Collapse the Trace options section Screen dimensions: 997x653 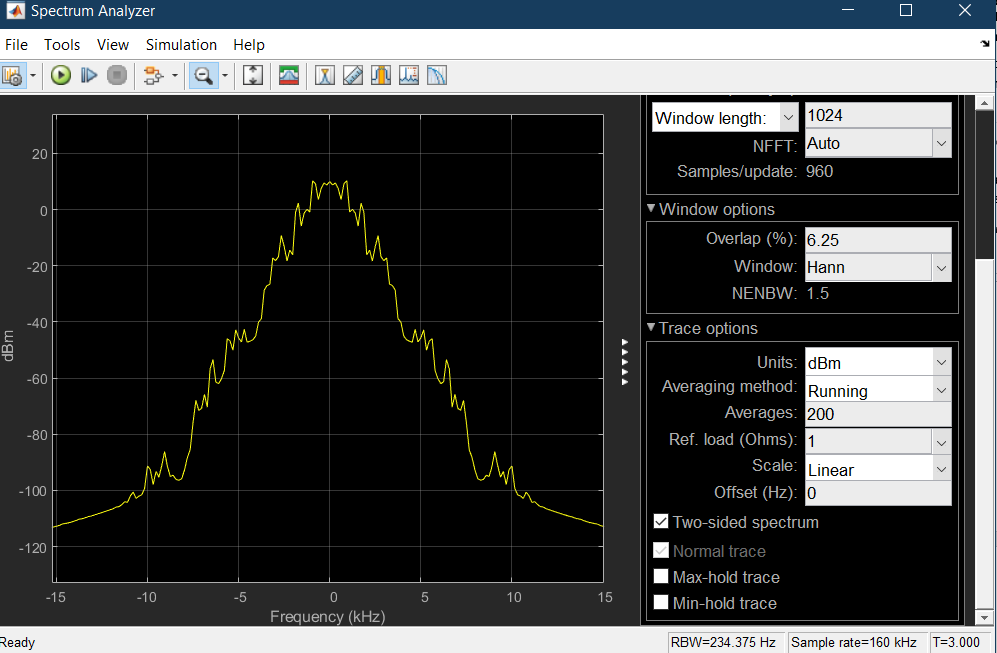click(x=653, y=328)
